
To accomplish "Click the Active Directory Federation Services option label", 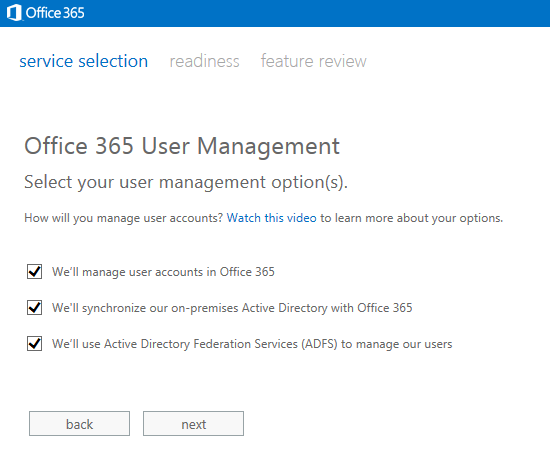I will (252, 344).
